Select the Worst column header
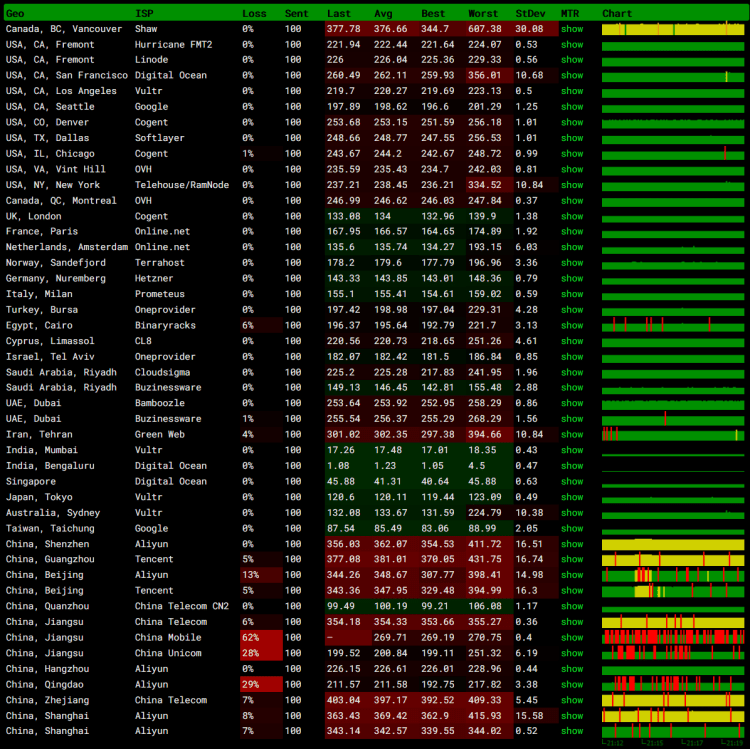This screenshot has height=749, width=750. coord(483,13)
